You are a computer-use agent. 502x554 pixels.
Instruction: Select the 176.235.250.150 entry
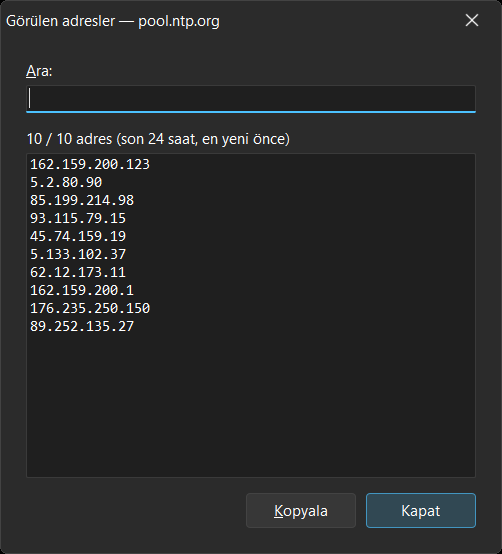click(90, 308)
